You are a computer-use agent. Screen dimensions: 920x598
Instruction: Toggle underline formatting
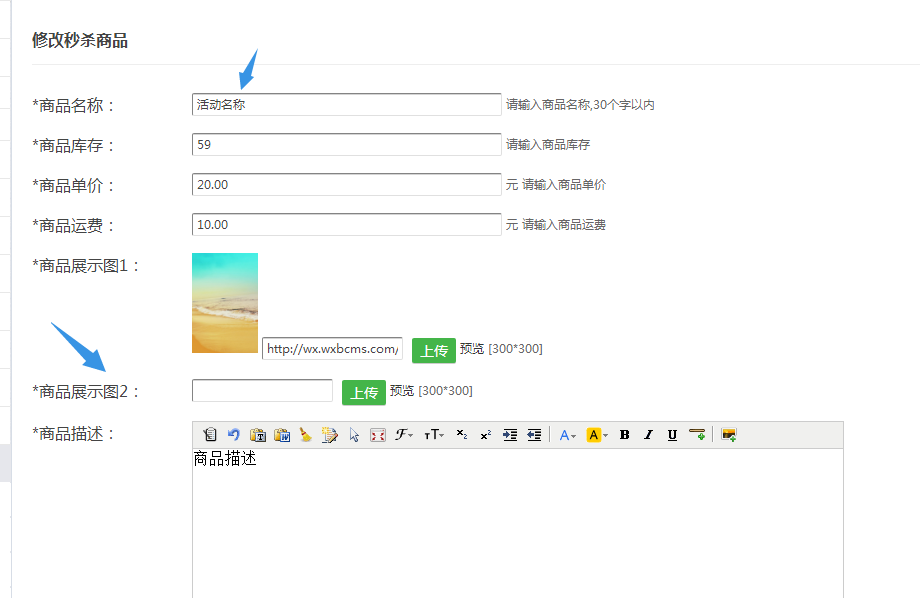click(x=672, y=435)
